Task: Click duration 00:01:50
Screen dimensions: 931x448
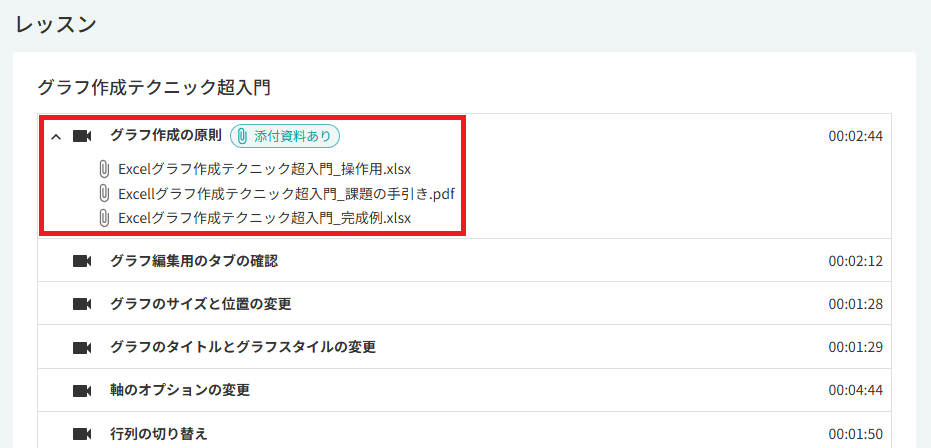Action: tap(856, 434)
